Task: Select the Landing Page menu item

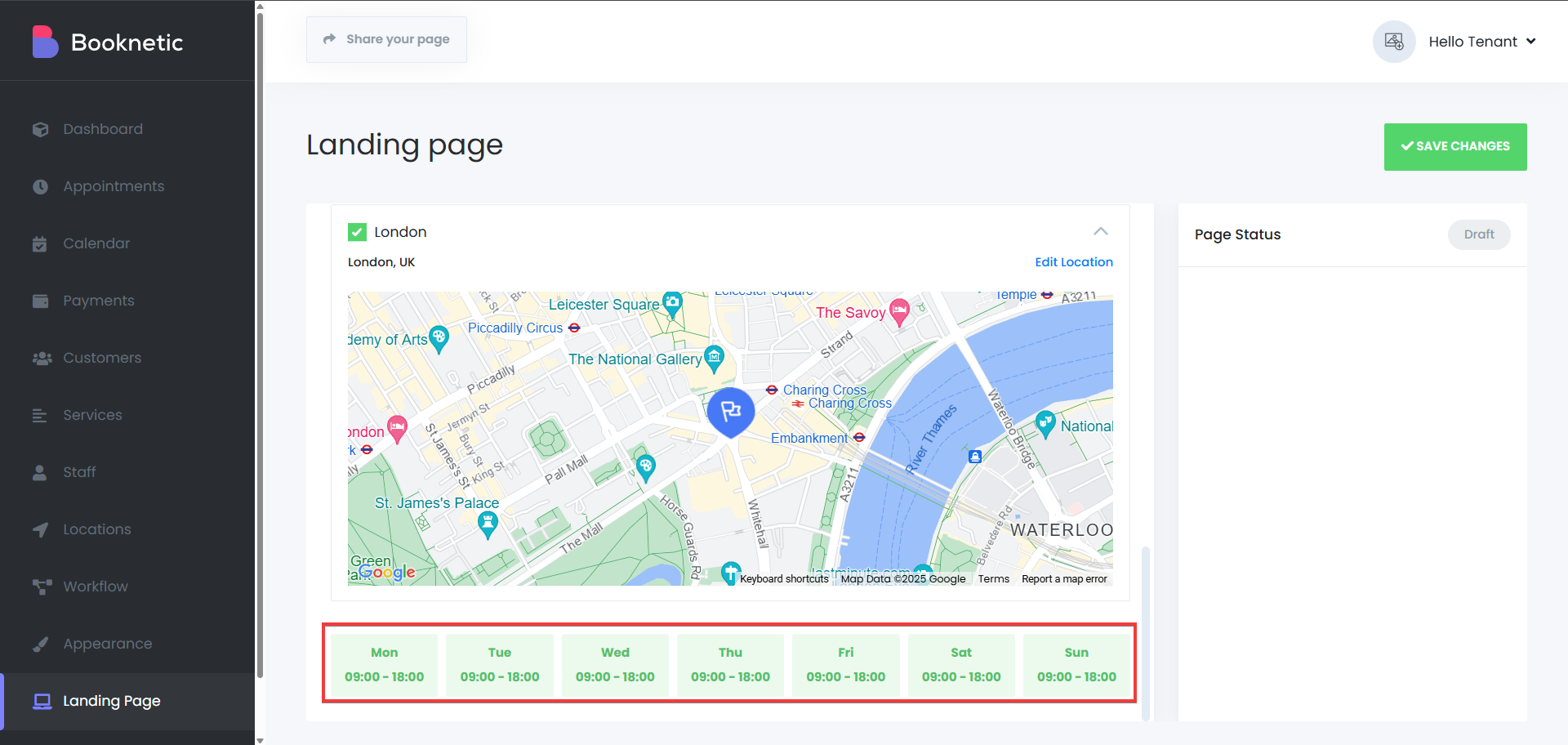Action: 128,701
